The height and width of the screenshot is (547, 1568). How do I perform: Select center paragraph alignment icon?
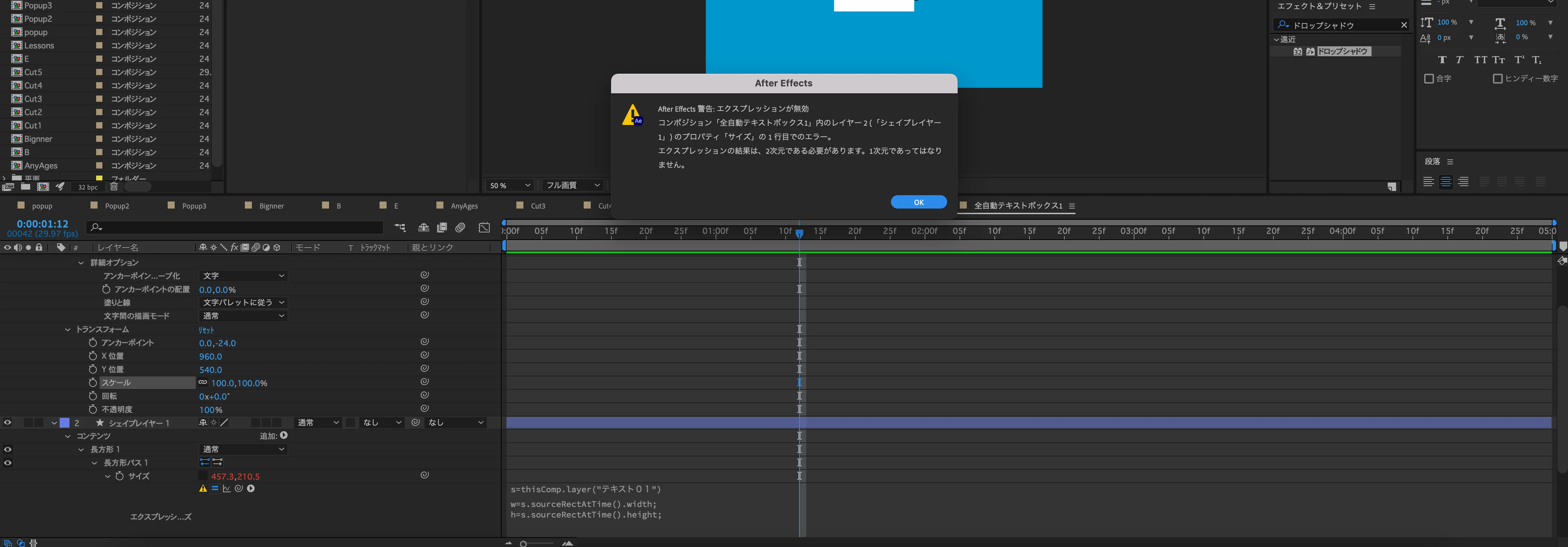pyautogui.click(x=1445, y=182)
